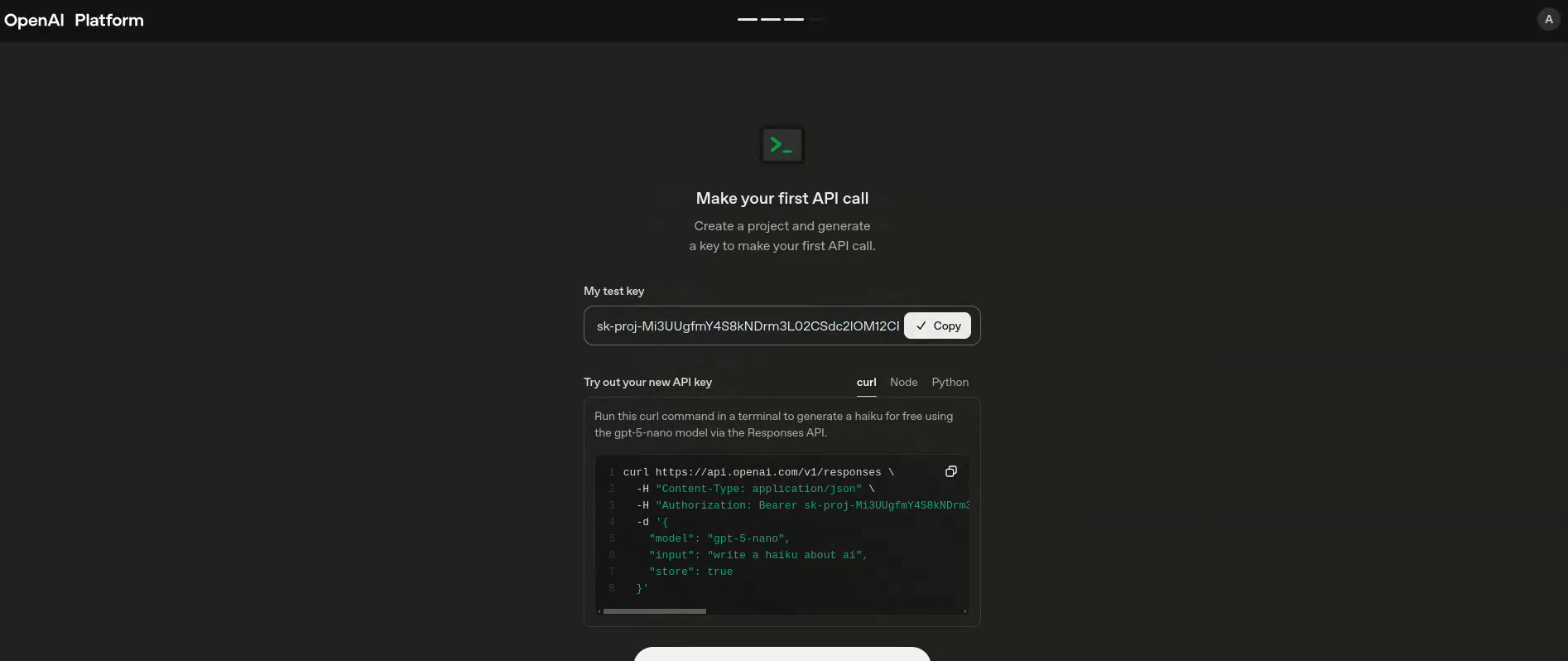Click the checkmark inside the Copy button
Image resolution: width=1568 pixels, height=661 pixels.
(921, 326)
